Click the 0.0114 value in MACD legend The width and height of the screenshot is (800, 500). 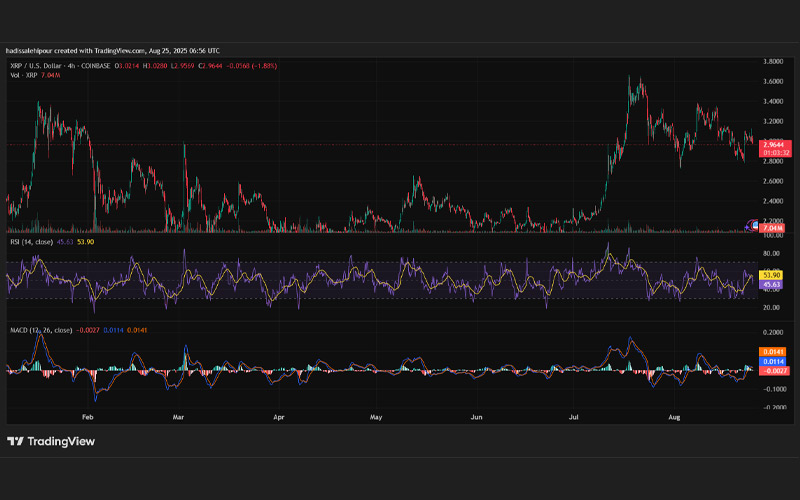[113, 330]
